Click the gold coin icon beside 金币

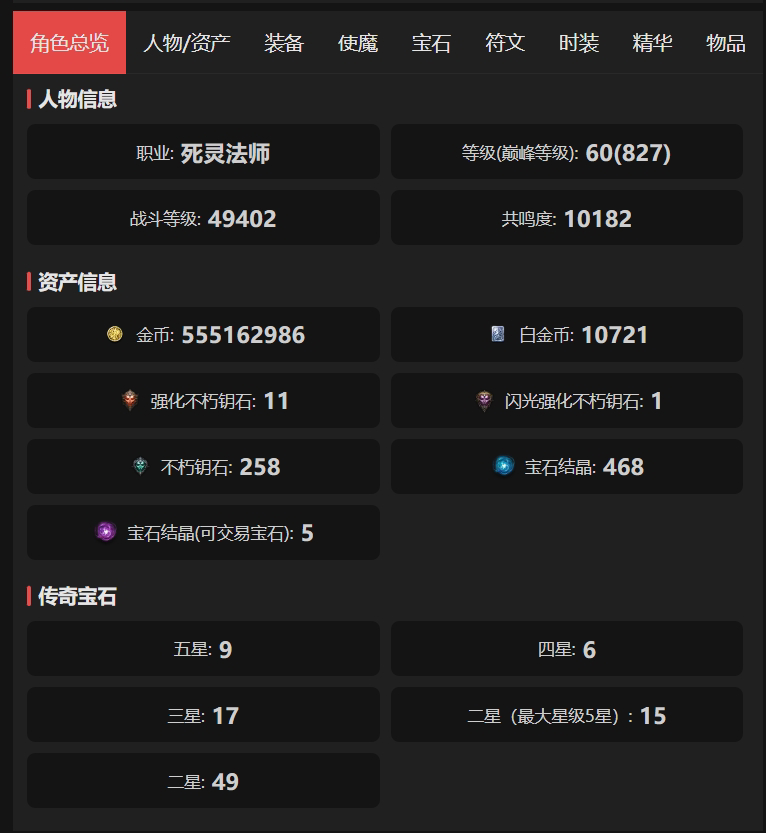[x=115, y=334]
